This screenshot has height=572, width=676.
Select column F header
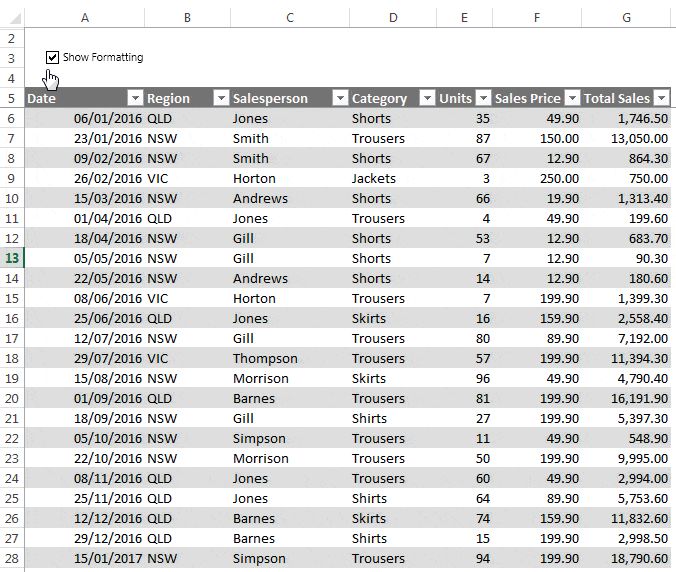[x=537, y=18]
